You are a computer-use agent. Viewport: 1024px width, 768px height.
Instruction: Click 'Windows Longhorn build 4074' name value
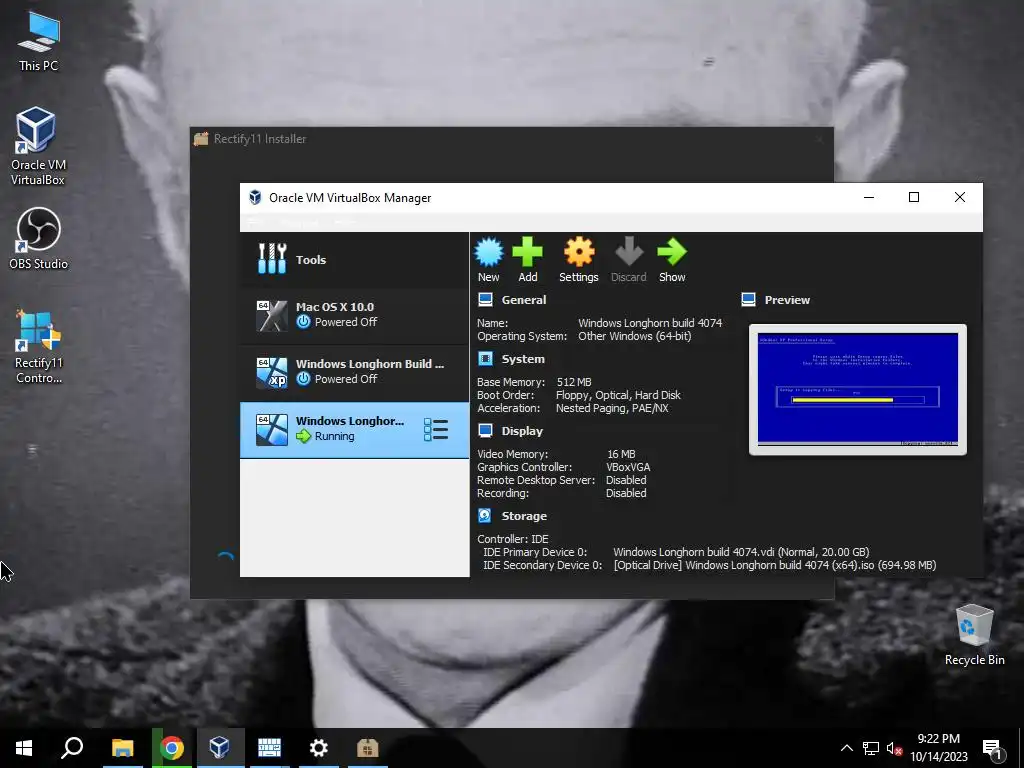pos(650,323)
